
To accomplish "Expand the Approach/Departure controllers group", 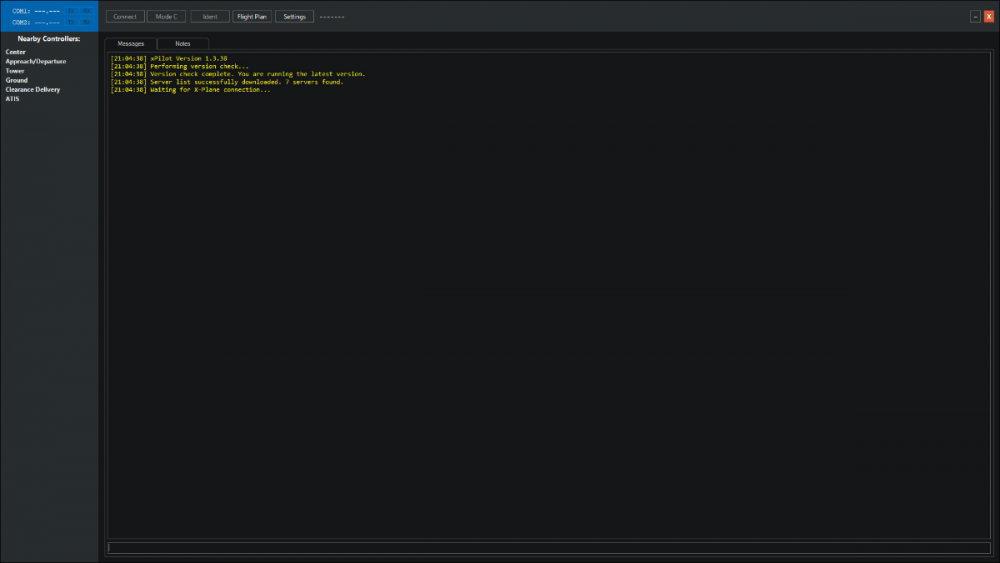I will (36, 61).
